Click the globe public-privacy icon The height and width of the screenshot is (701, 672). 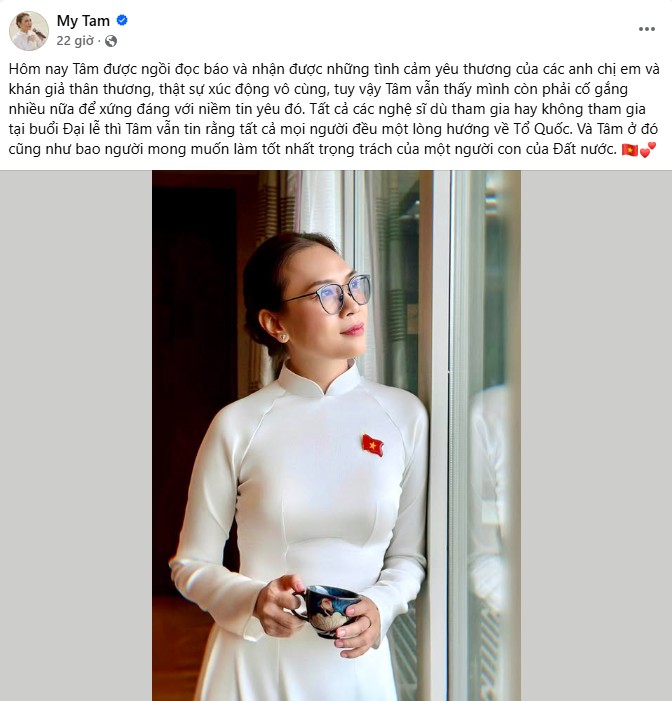pos(111,41)
